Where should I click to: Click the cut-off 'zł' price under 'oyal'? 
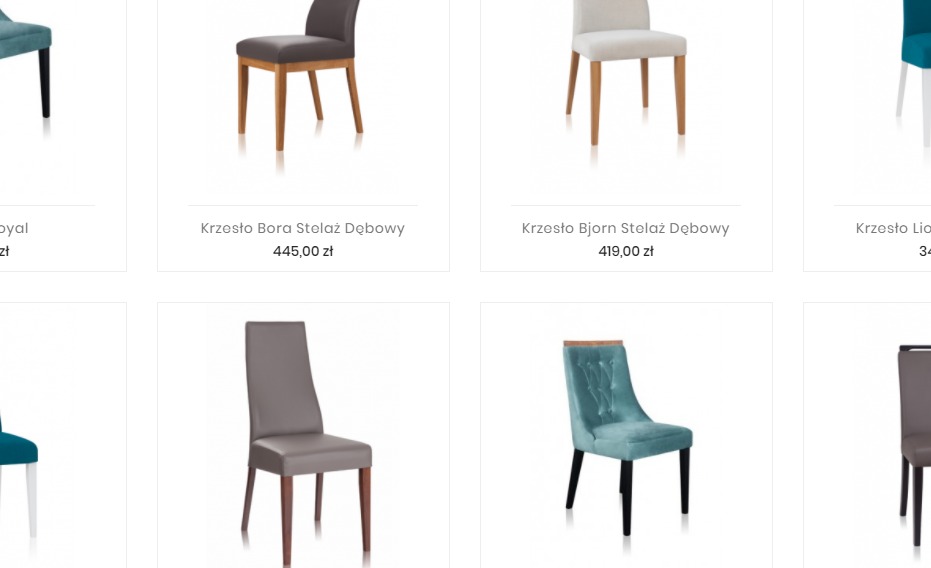tap(4, 252)
